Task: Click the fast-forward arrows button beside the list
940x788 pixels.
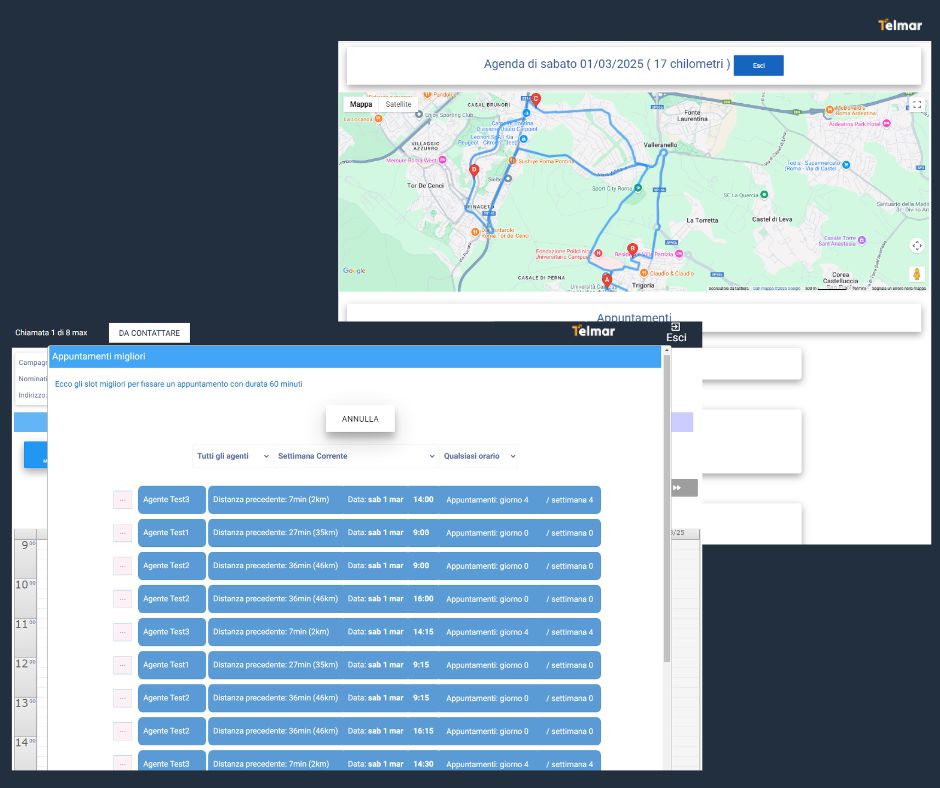Action: (684, 488)
